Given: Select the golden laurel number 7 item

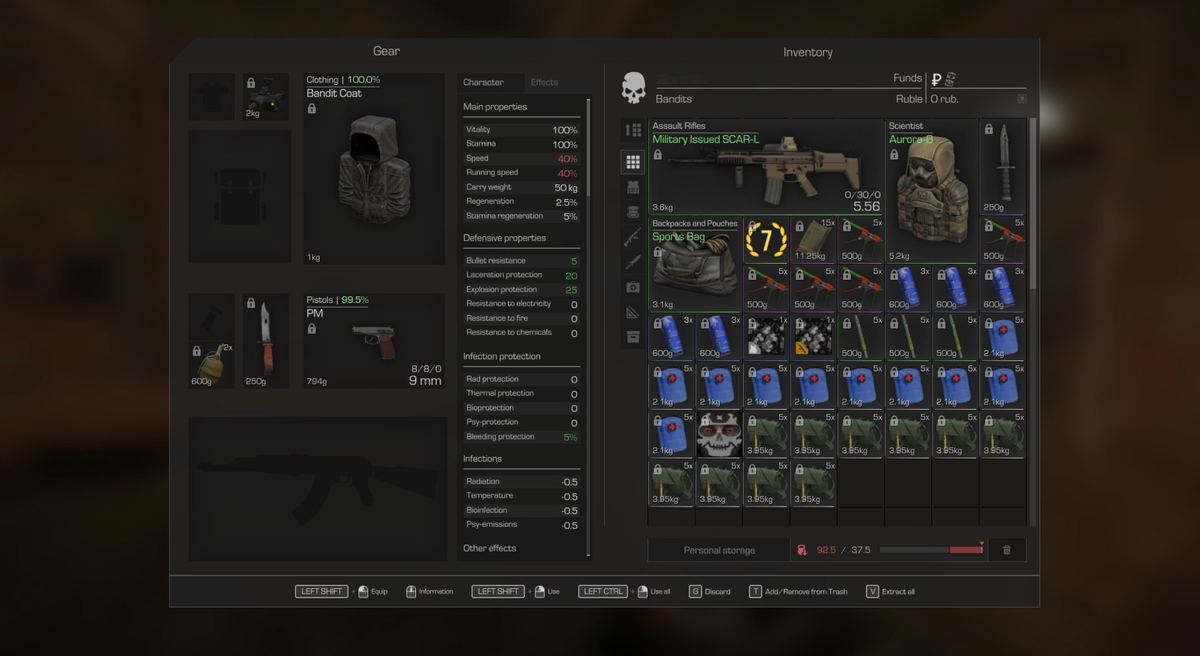Looking at the screenshot, I should 767,241.
